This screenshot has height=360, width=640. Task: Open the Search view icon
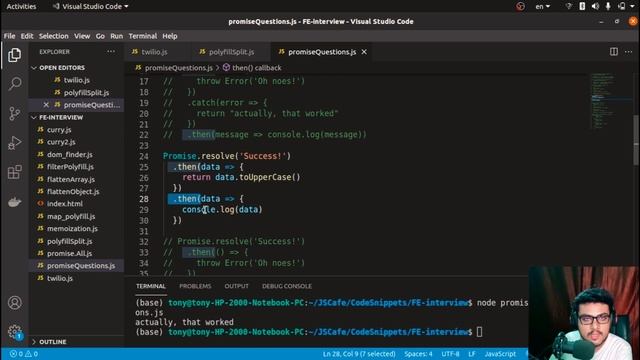[x=15, y=84]
